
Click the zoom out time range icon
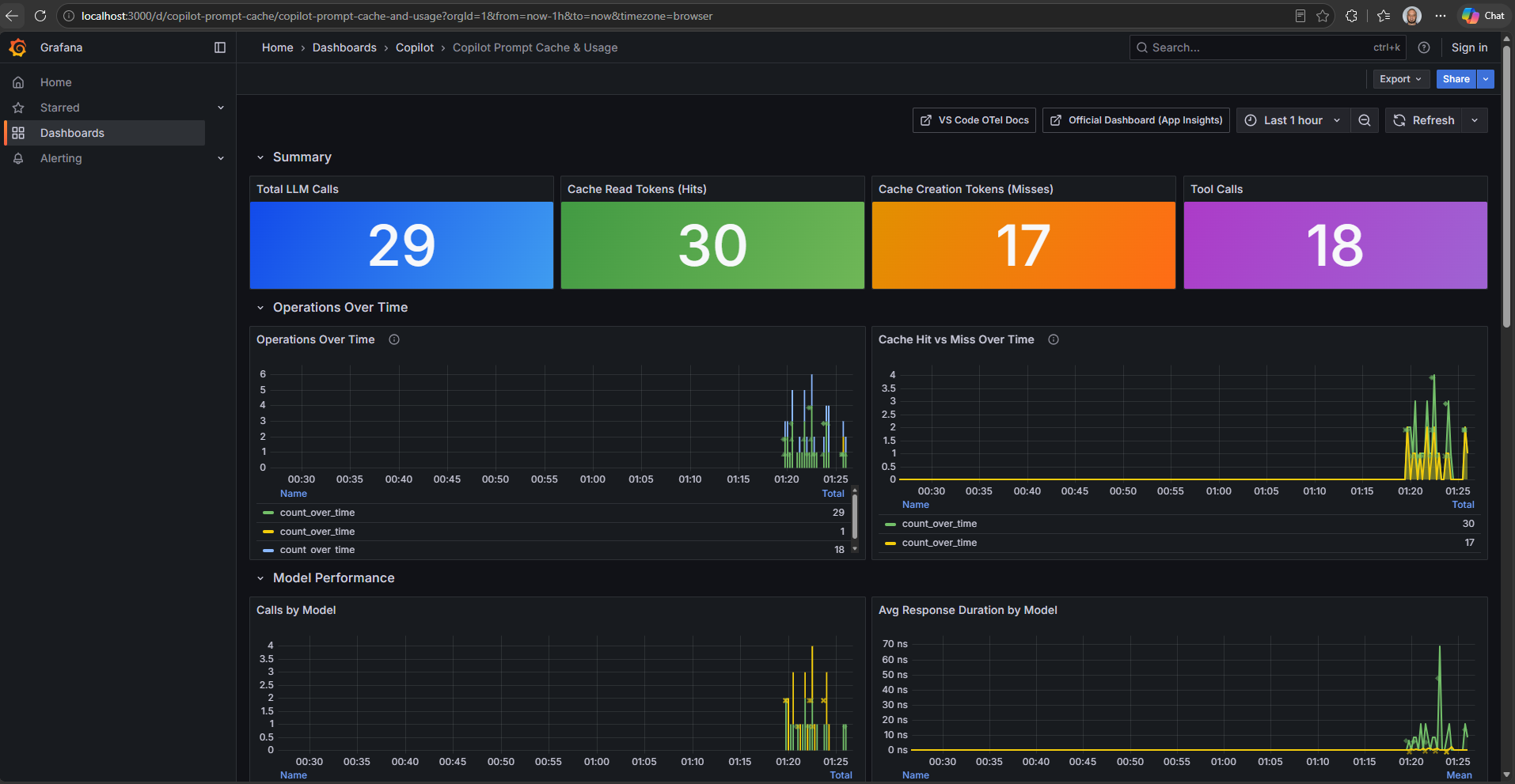tap(1365, 120)
